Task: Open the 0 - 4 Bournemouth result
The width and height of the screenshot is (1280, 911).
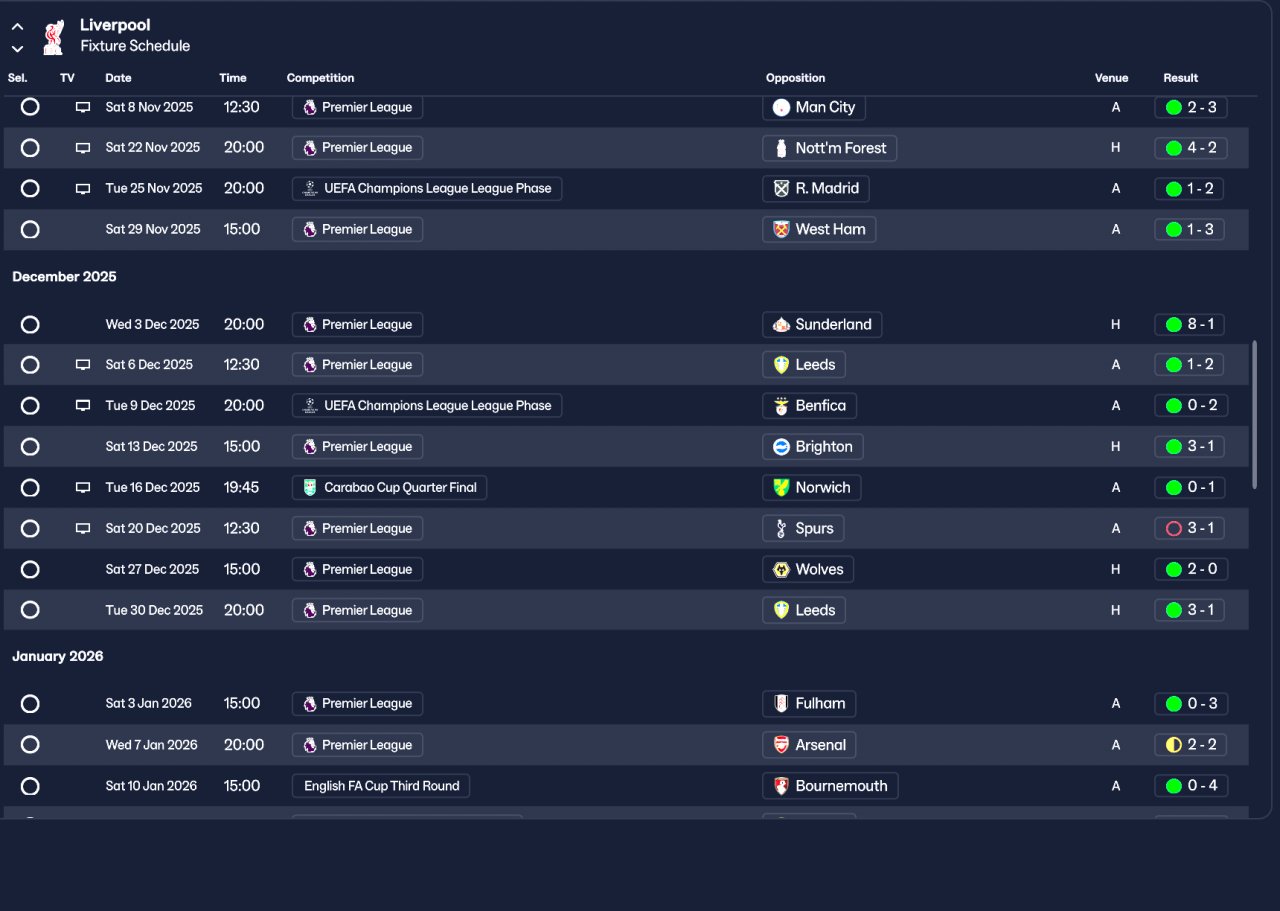Action: tap(1190, 786)
